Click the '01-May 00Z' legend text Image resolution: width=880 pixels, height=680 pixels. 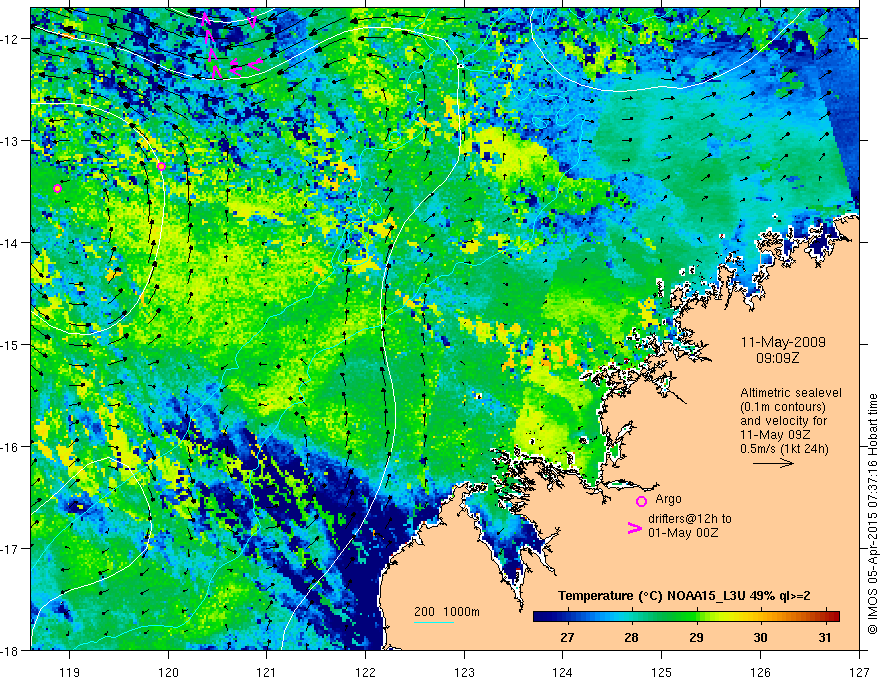(683, 532)
